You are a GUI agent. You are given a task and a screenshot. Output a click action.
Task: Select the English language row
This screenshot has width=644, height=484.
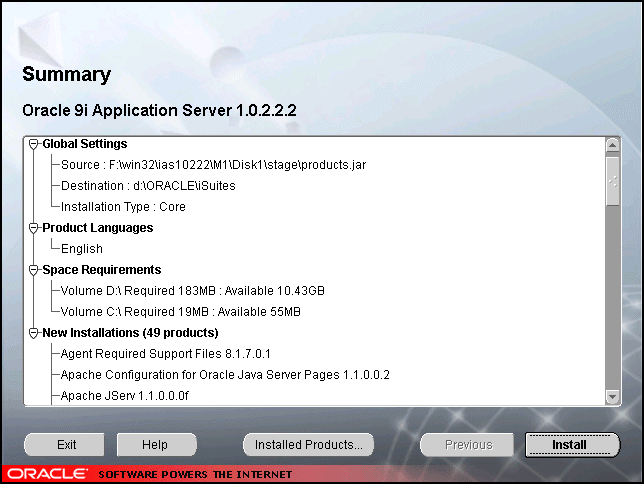pyautogui.click(x=82, y=249)
